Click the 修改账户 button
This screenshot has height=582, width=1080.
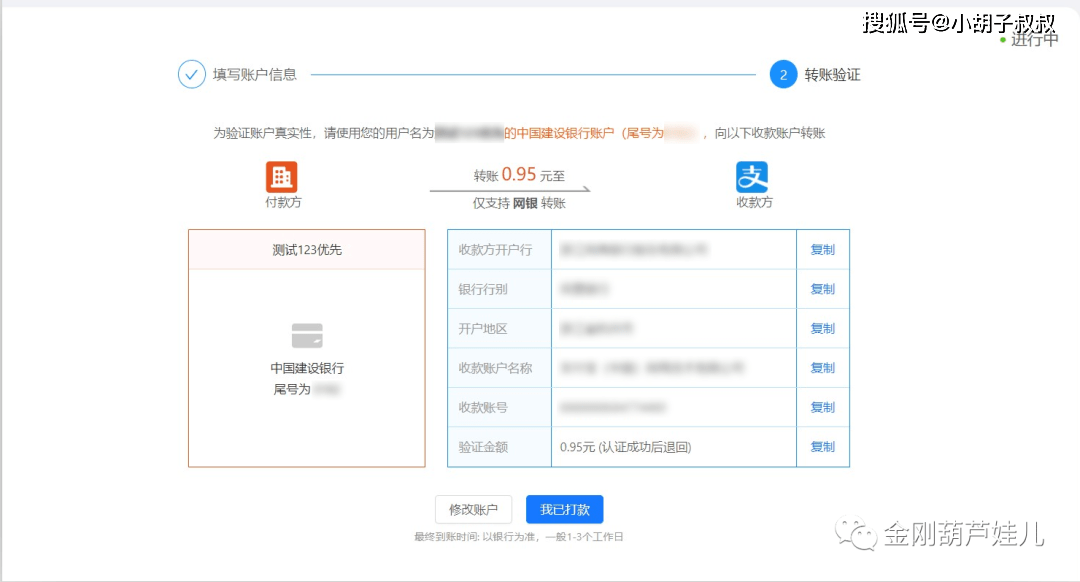473,509
